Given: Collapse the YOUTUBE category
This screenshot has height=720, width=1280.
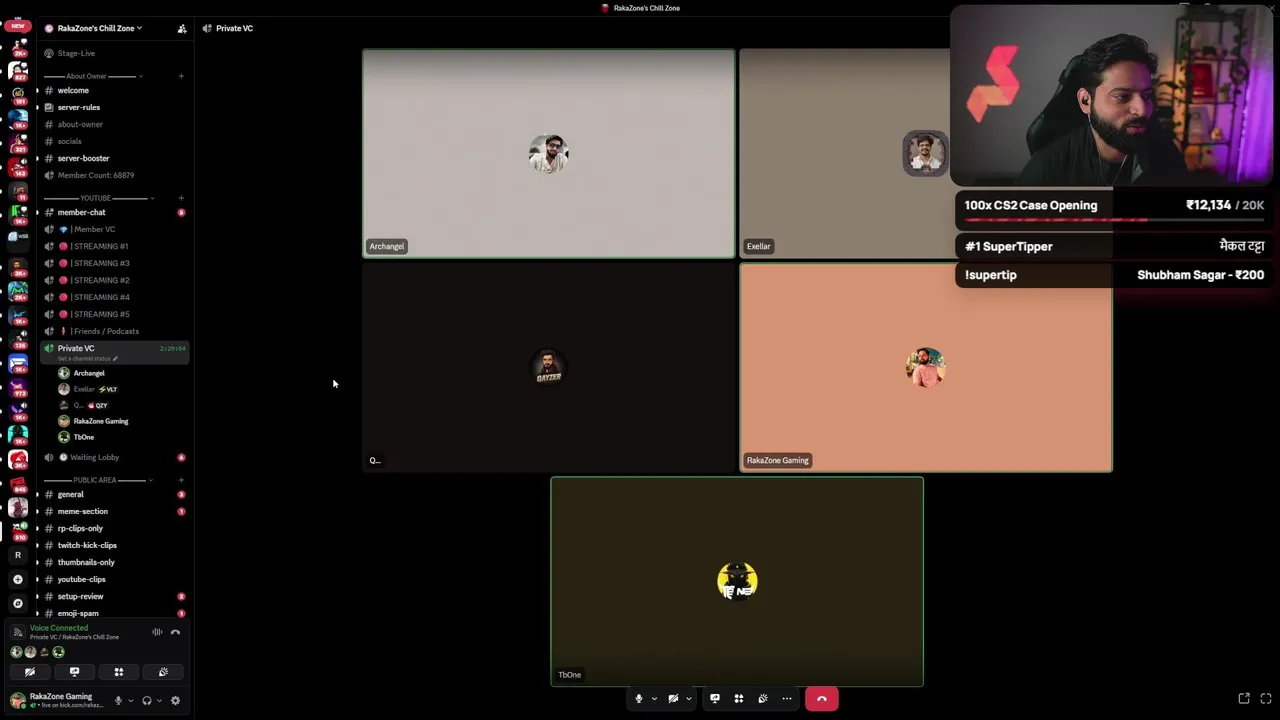Looking at the screenshot, I should pos(97,198).
